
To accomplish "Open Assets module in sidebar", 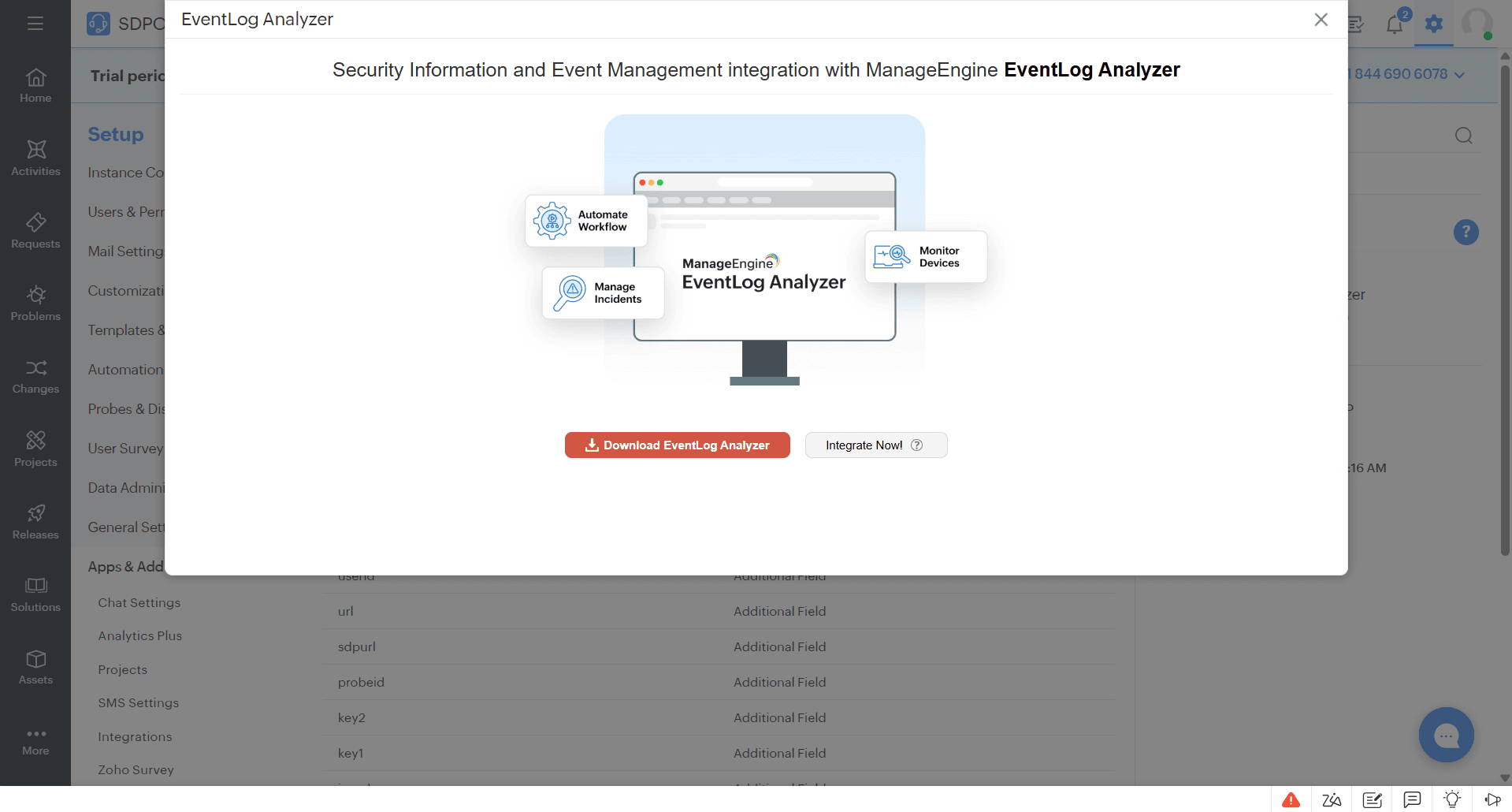I will coord(35,667).
